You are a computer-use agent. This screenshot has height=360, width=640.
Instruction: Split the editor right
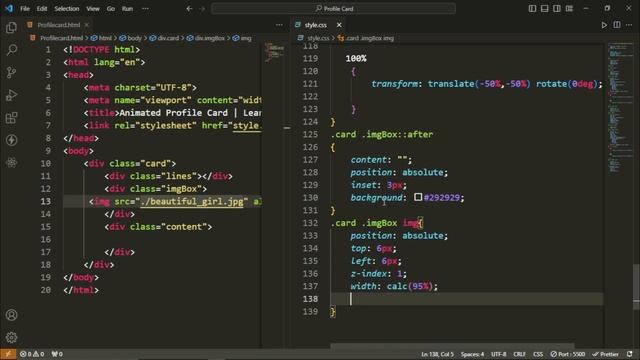[x=617, y=25]
